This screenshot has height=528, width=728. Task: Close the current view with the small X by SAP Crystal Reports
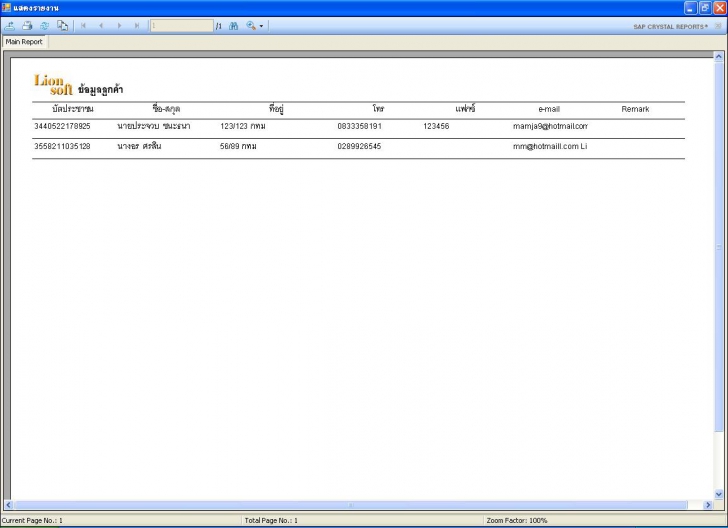point(718,26)
